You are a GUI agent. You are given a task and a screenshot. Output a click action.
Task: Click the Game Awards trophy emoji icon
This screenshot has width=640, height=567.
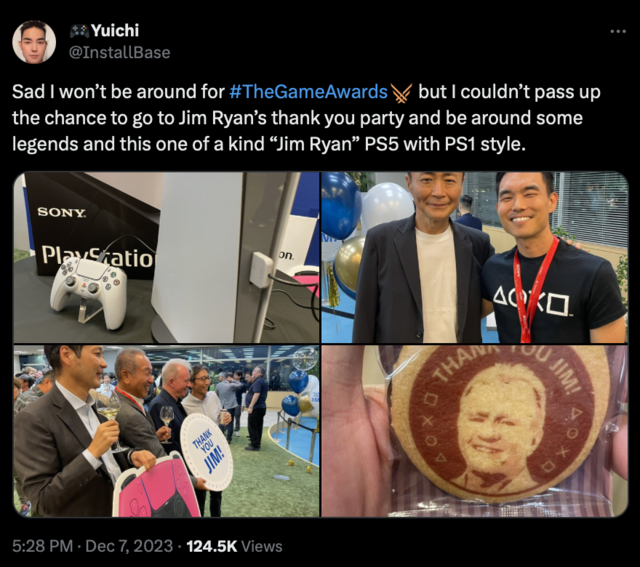tap(402, 92)
